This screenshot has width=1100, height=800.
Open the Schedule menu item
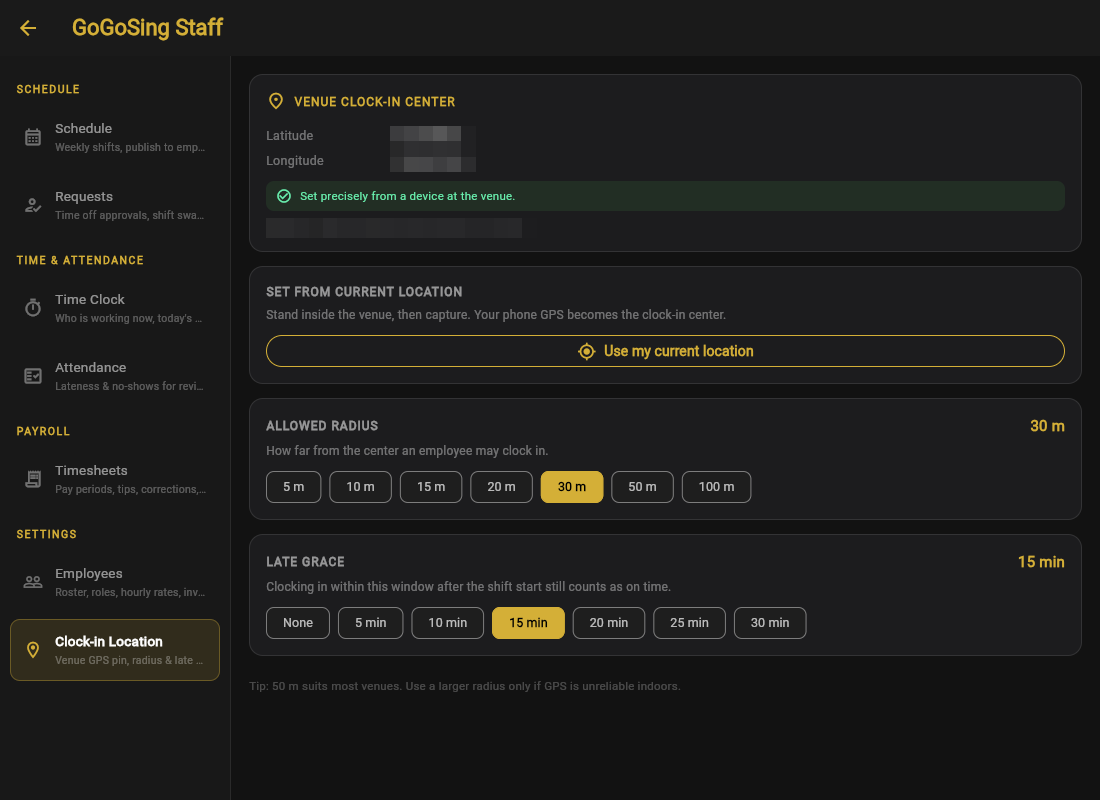tap(115, 137)
